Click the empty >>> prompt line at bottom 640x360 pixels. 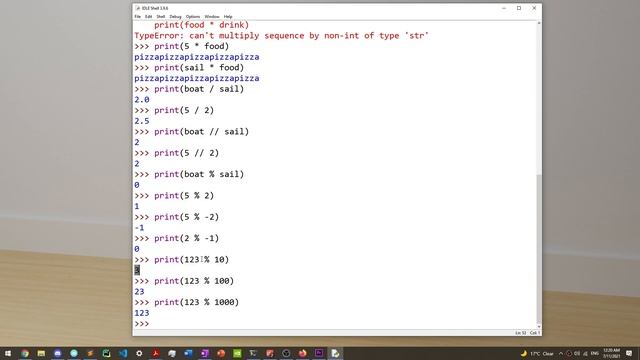click(x=142, y=324)
